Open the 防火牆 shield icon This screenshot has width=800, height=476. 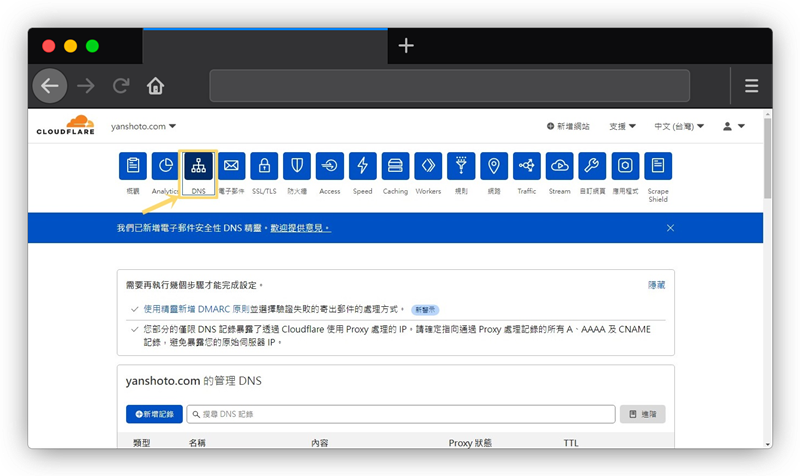pyautogui.click(x=297, y=166)
